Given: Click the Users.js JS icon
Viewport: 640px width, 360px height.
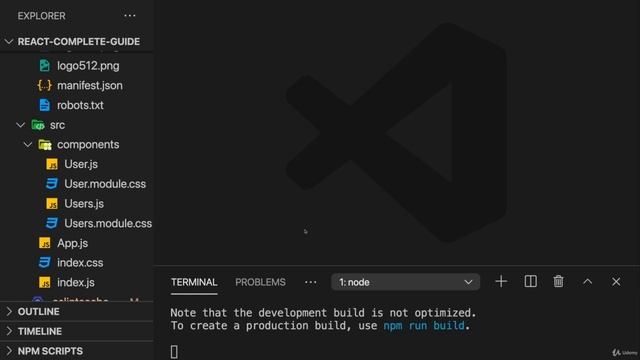Looking at the screenshot, I should [x=52, y=204].
